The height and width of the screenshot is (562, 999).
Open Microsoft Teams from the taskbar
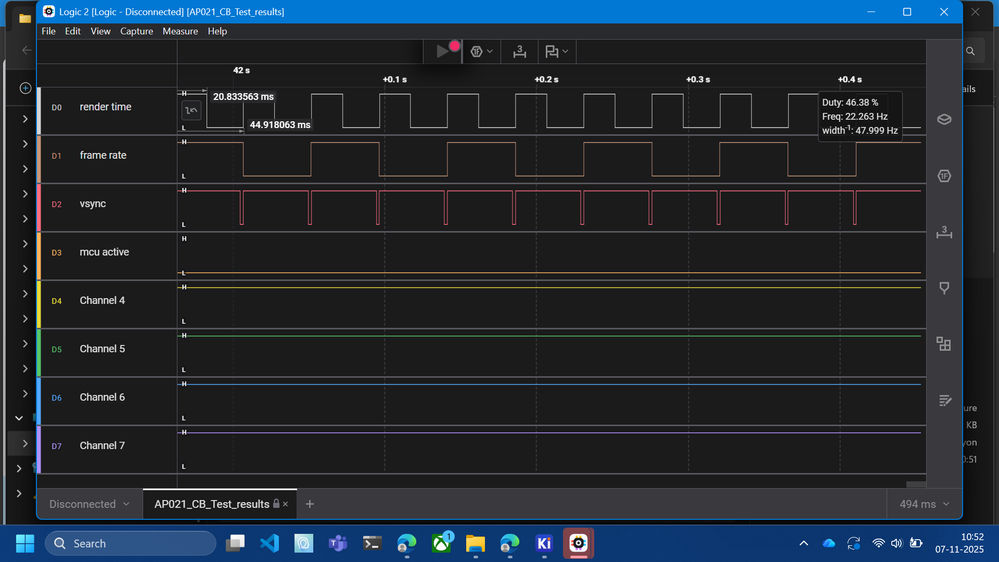pyautogui.click(x=338, y=544)
